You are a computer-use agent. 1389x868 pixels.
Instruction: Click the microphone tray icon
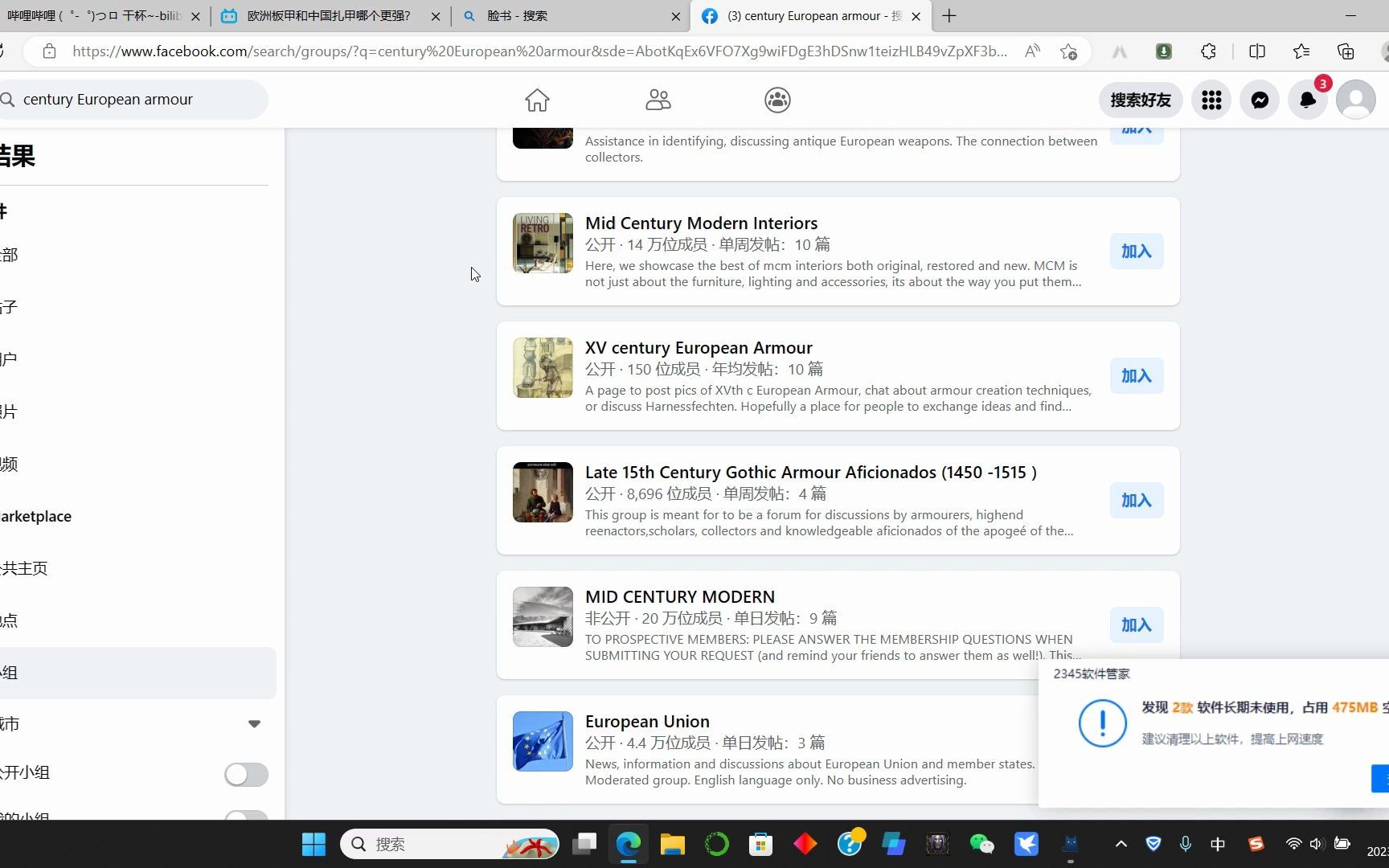tap(1186, 844)
